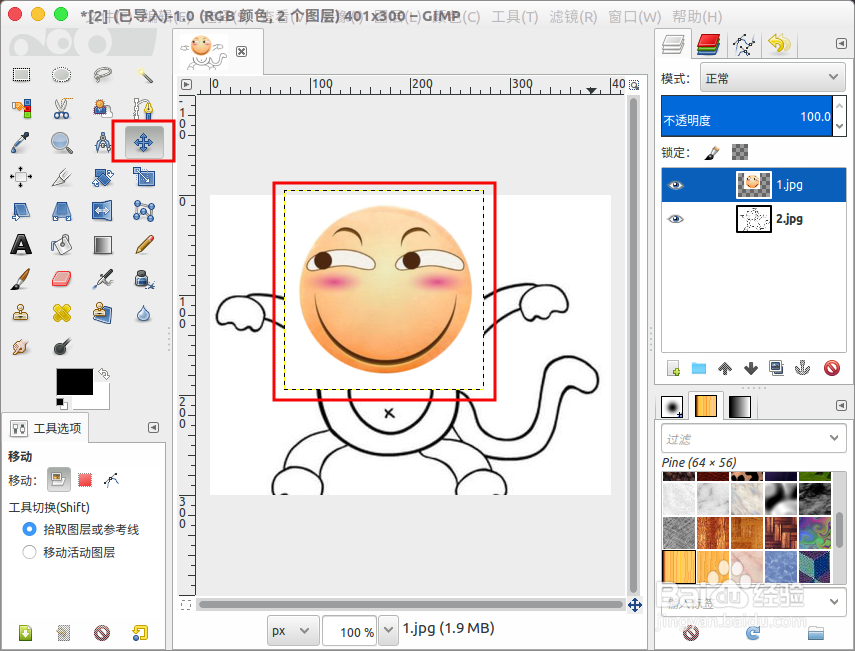The image size is (855, 651).
Task: Select the Paintbrush tool
Action: (23, 278)
